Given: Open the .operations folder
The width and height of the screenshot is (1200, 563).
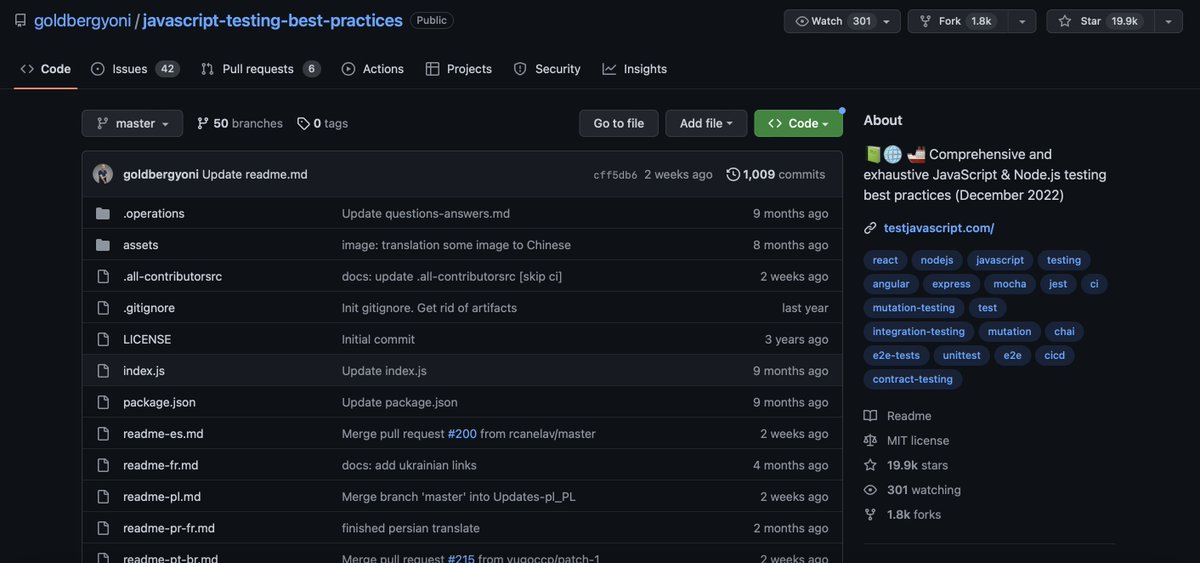Looking at the screenshot, I should (154, 213).
